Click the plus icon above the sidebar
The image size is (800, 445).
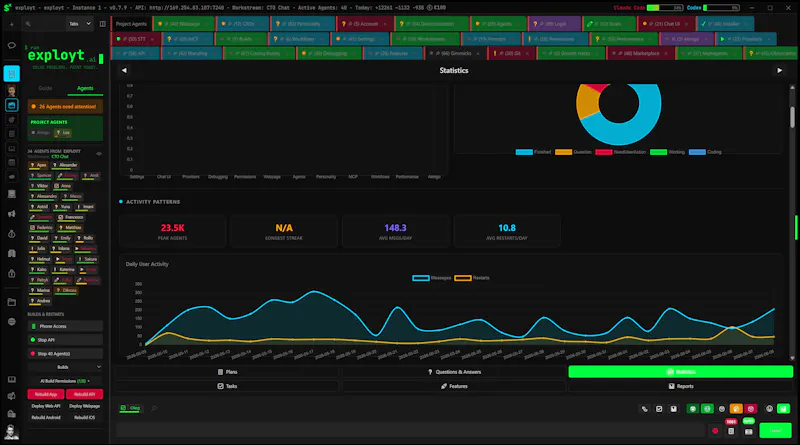click(11, 24)
